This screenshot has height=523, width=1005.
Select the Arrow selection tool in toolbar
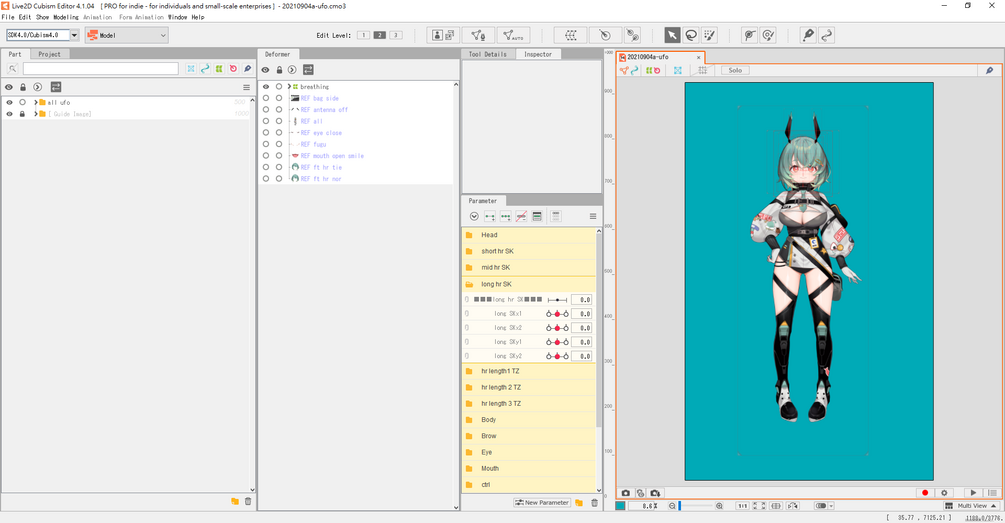[672, 35]
